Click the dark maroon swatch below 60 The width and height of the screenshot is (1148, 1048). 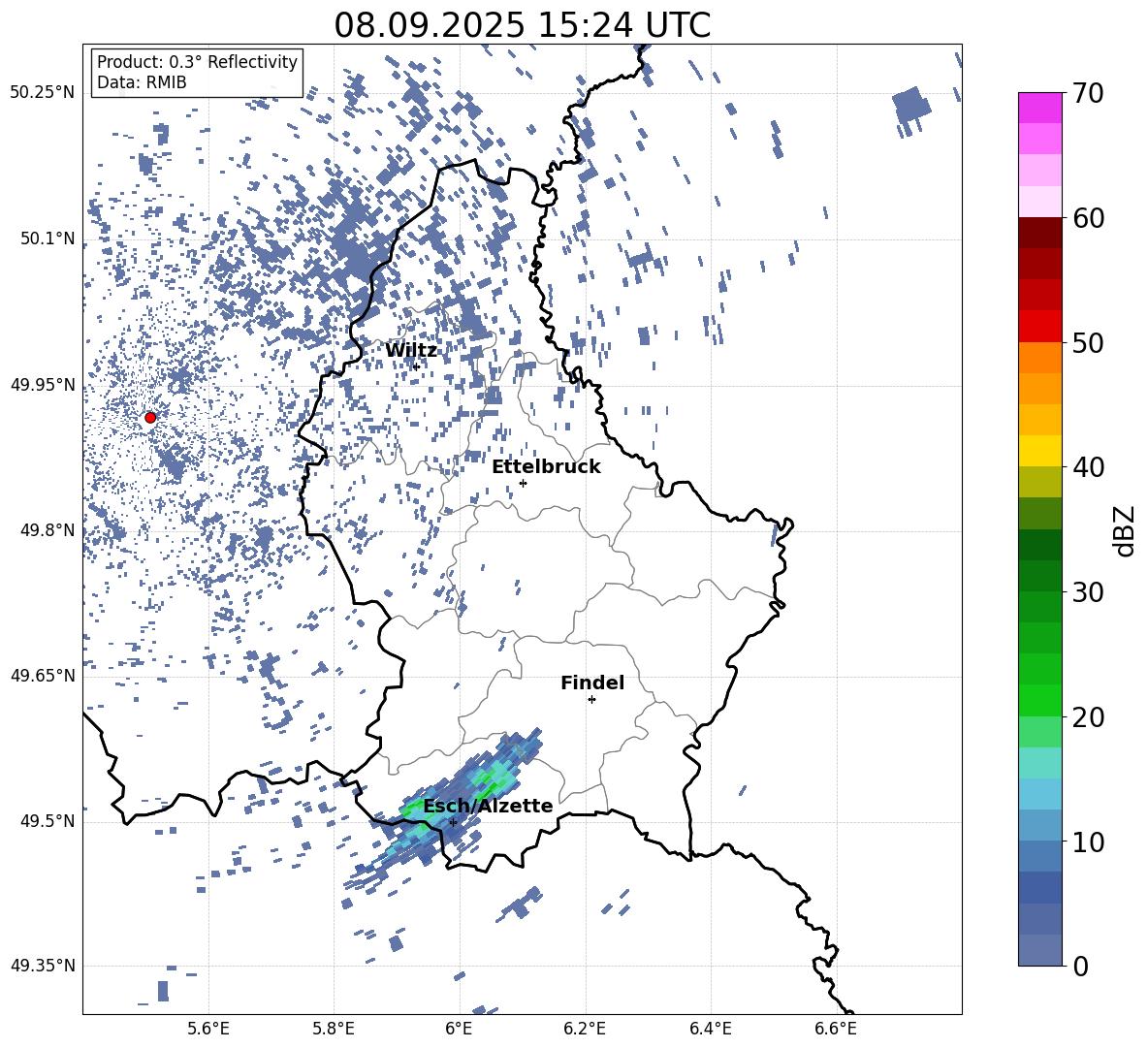click(1039, 234)
